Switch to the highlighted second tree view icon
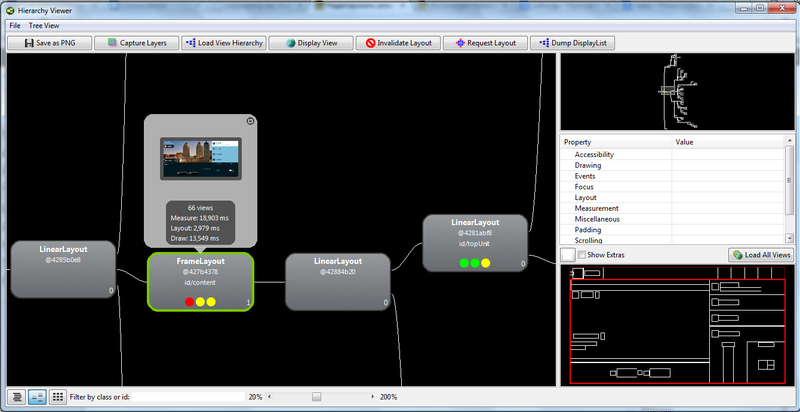Image resolution: width=800 pixels, height=412 pixels. tap(37, 397)
